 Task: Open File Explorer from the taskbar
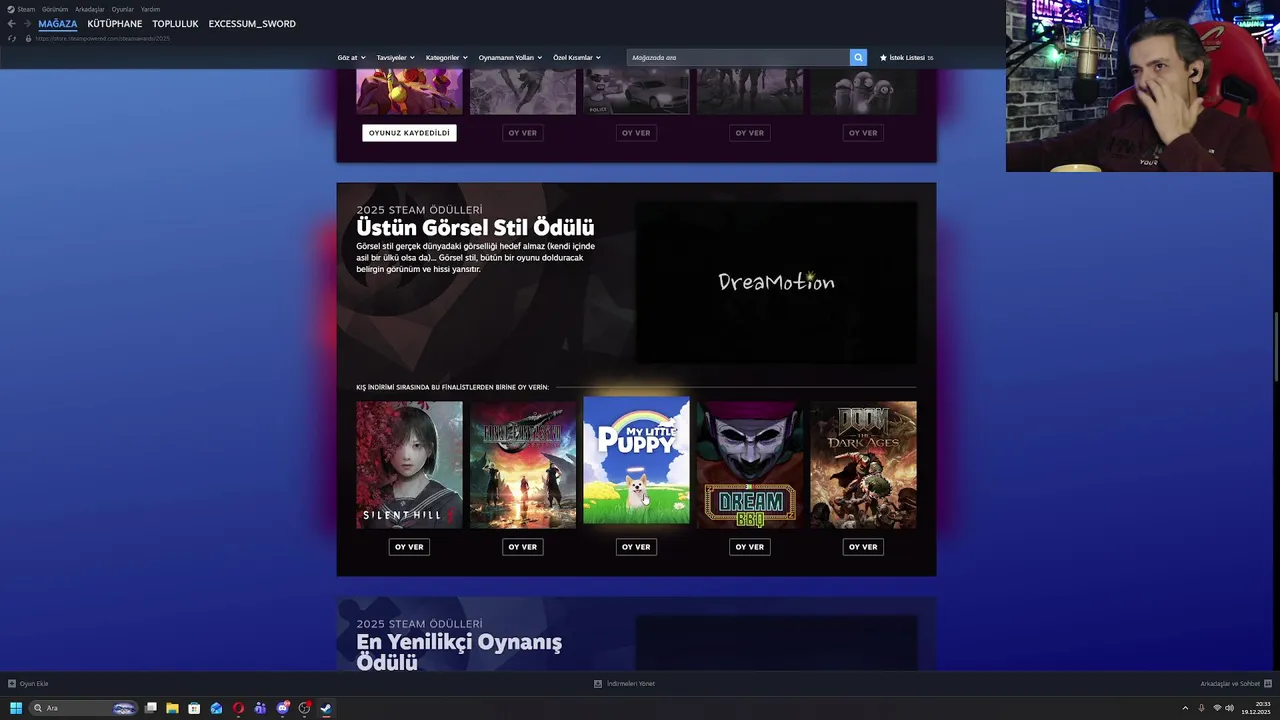[172, 708]
